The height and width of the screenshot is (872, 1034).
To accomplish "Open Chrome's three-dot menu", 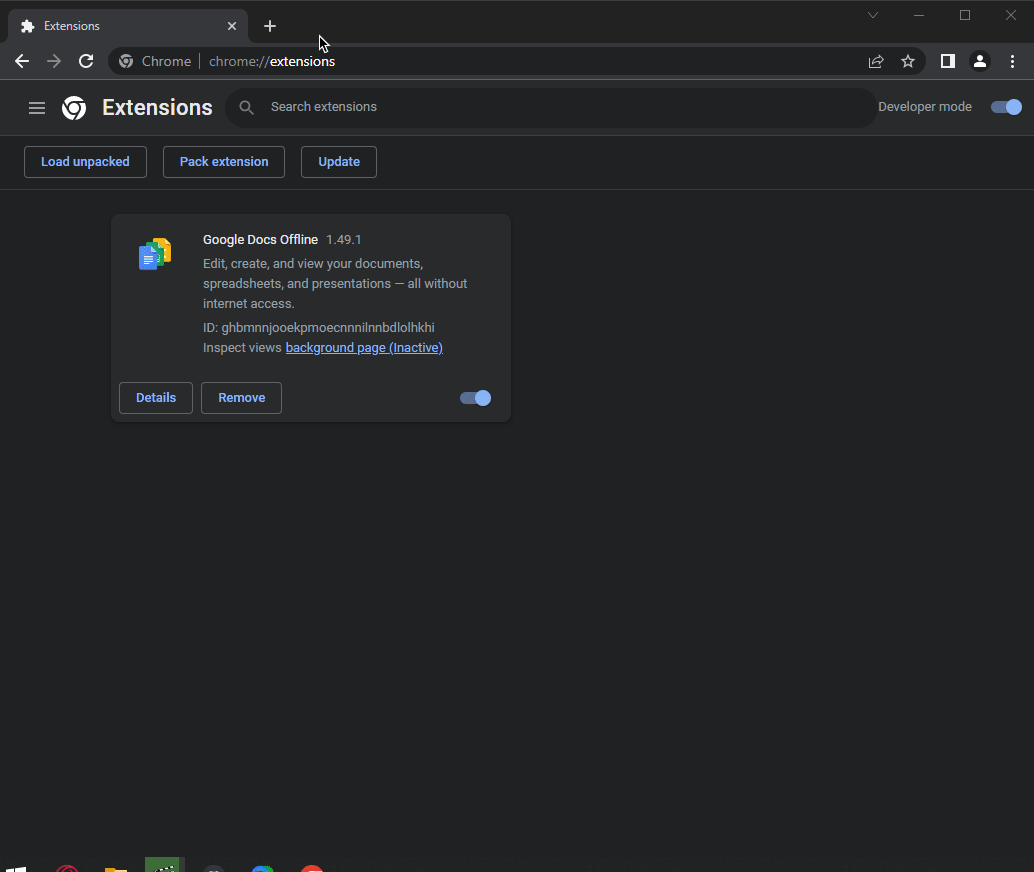I will pos(1012,61).
